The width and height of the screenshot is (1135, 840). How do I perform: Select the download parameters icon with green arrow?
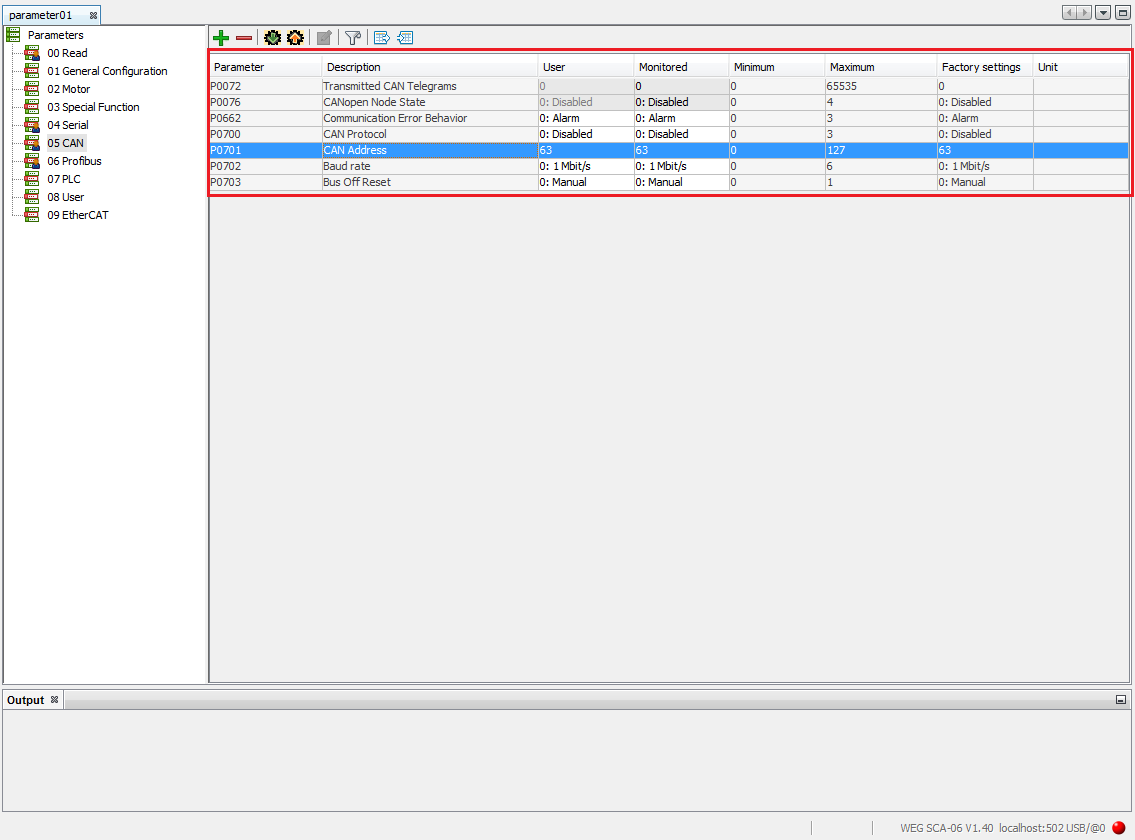pos(272,38)
